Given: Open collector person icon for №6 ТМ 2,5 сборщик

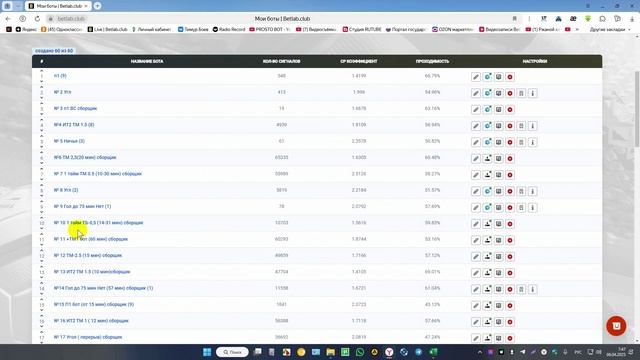Looking at the screenshot, I should click(487, 158).
